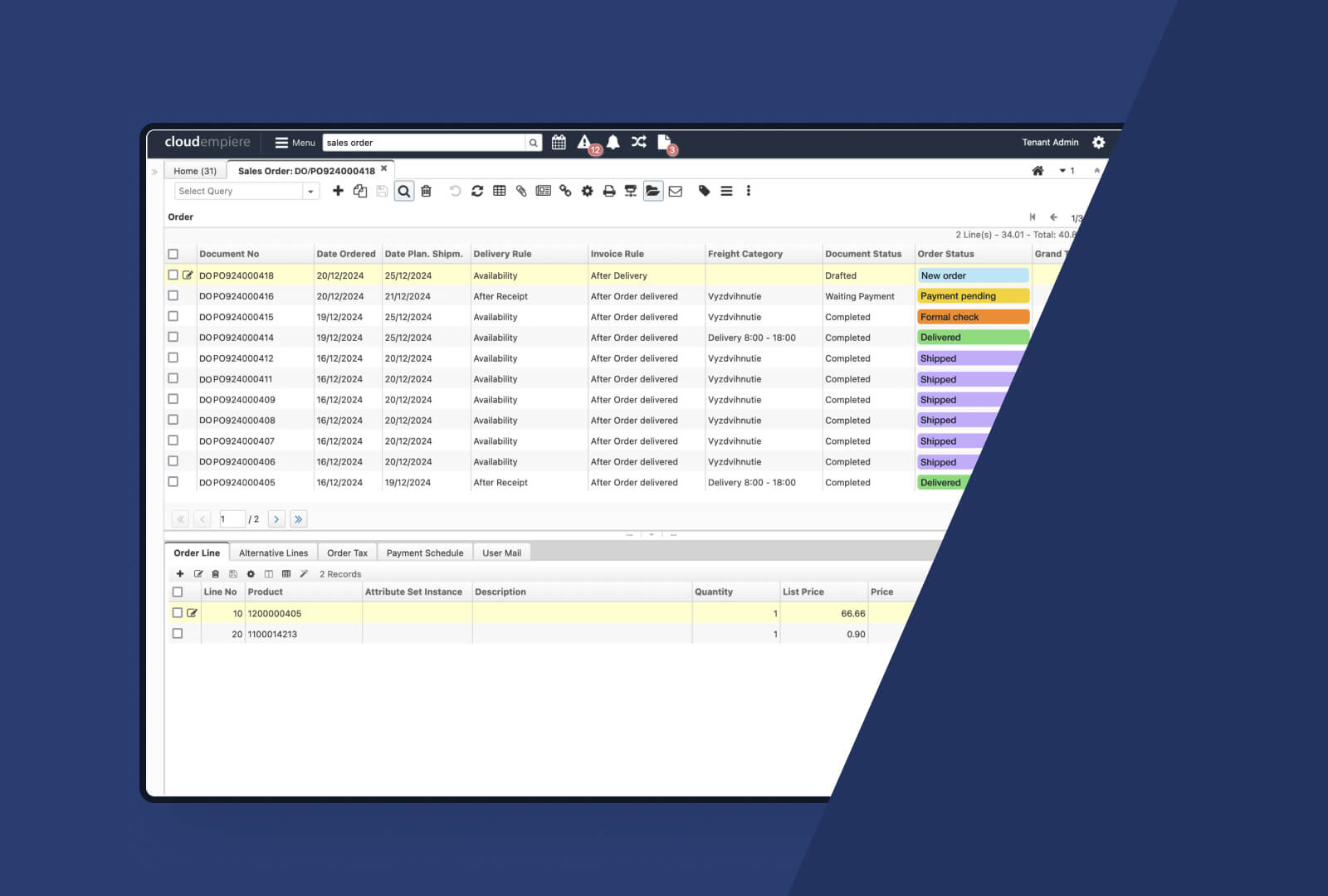Image resolution: width=1328 pixels, height=896 pixels.
Task: Check the box for DO PO924000405
Action: tap(173, 481)
